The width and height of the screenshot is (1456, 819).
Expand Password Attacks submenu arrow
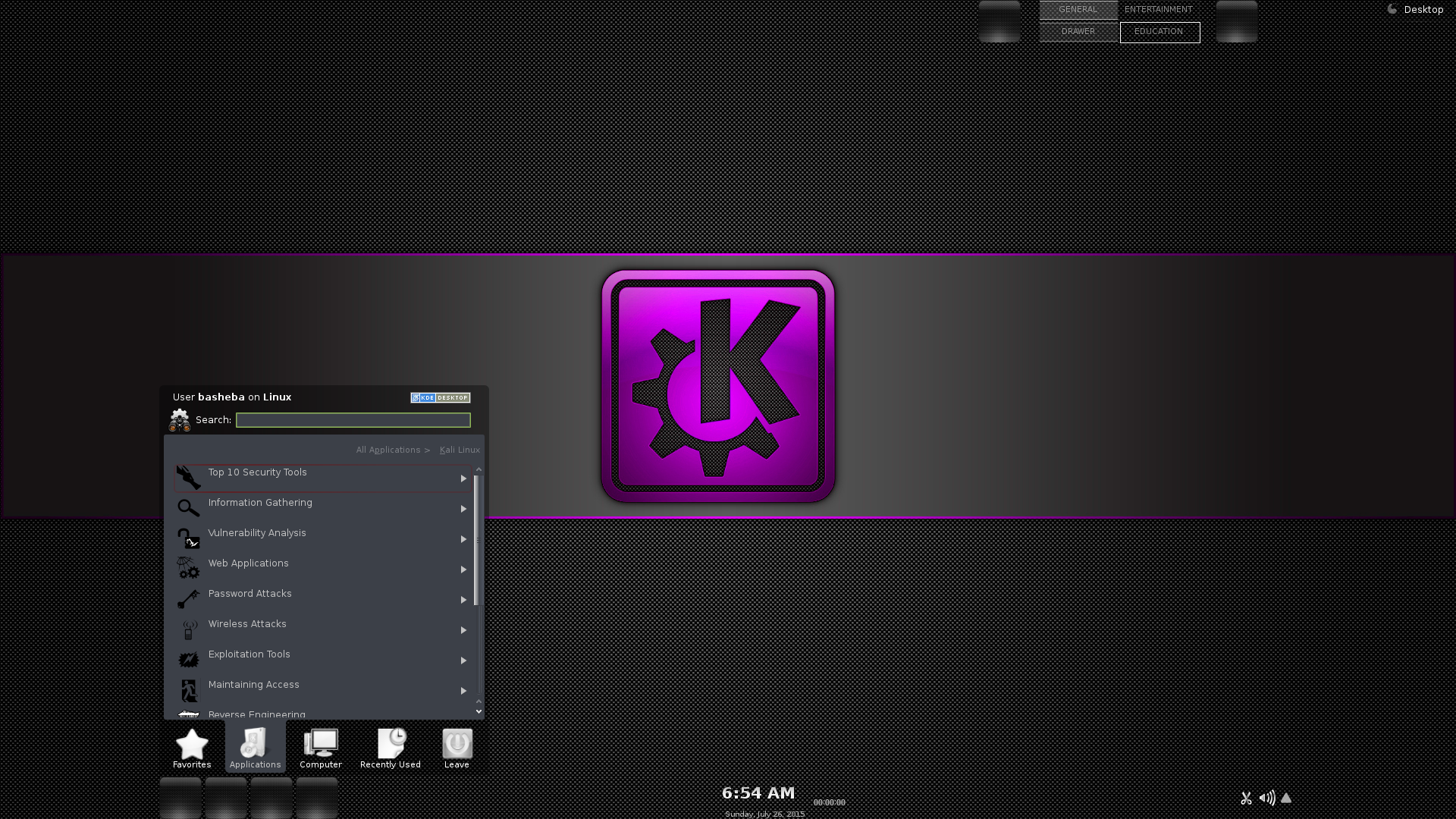click(x=463, y=600)
